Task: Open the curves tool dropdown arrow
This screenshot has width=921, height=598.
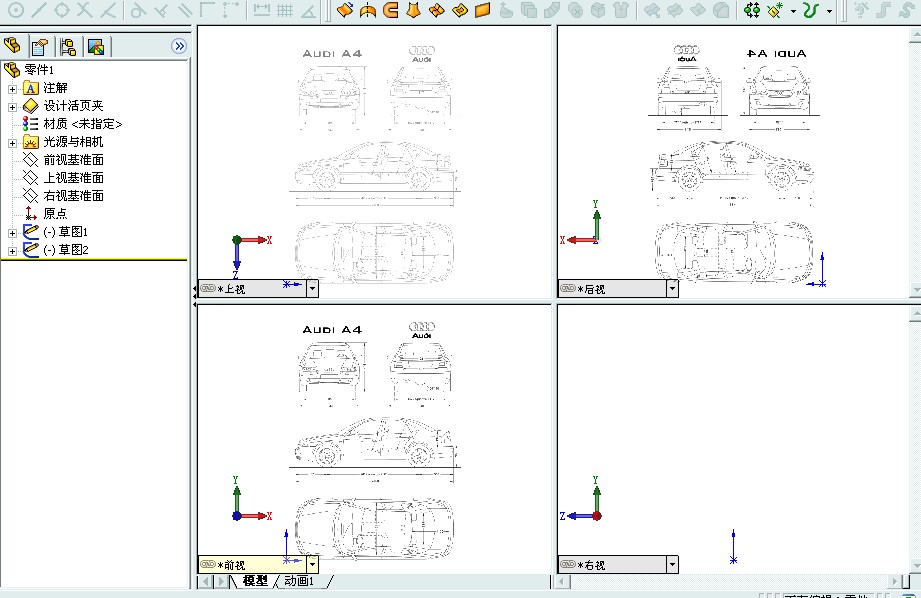Action: pos(829,11)
